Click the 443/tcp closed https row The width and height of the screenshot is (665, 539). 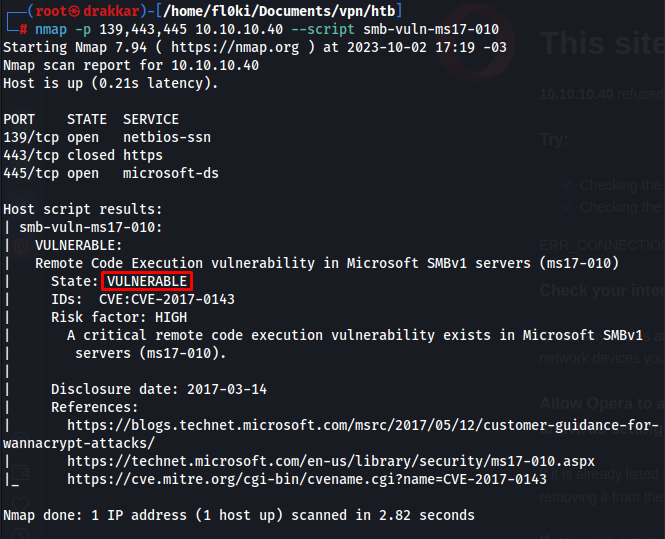83,155
